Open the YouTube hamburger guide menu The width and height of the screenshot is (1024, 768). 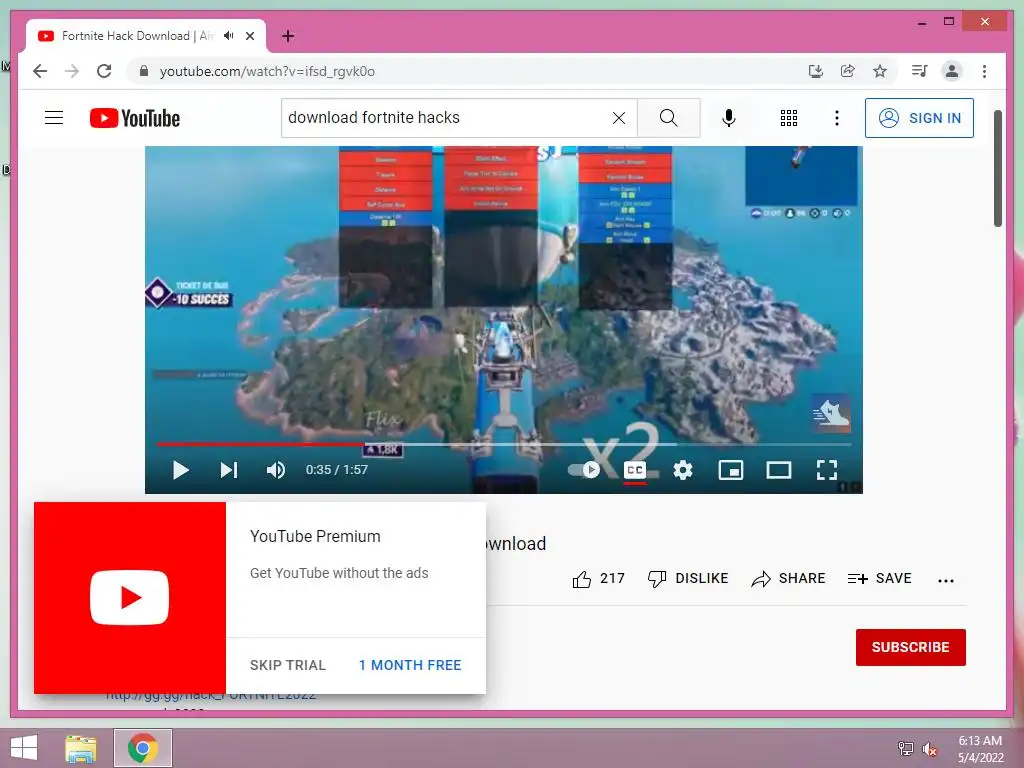(54, 118)
